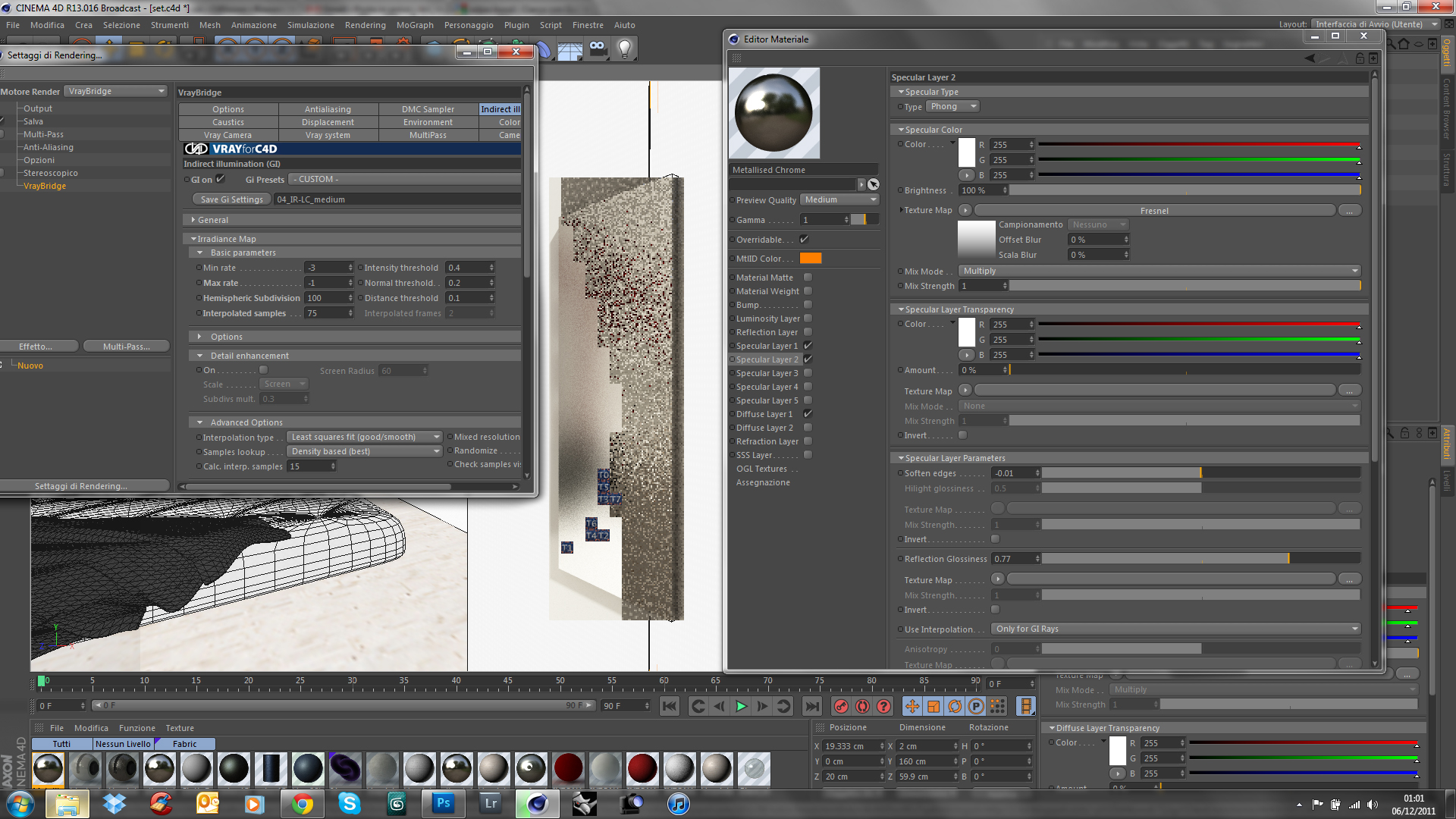
Task: Go to end of animation
Action: pos(811,707)
